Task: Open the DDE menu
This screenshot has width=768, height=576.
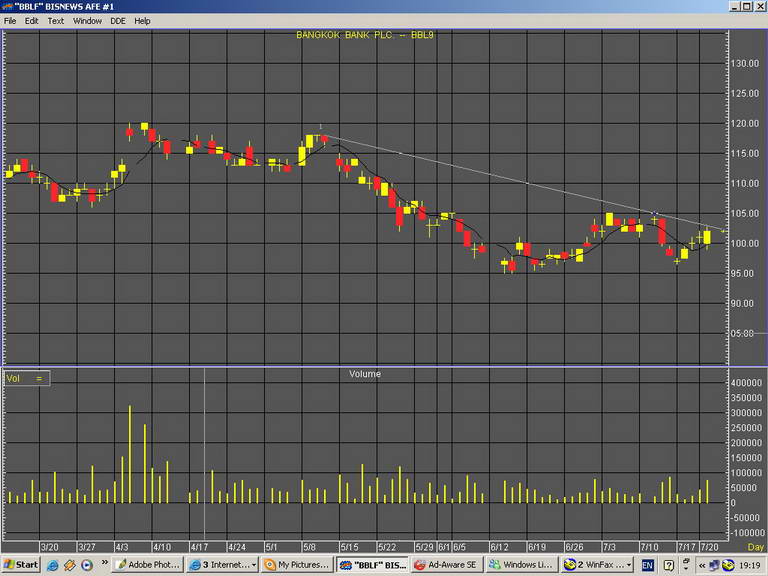Action: coord(118,21)
